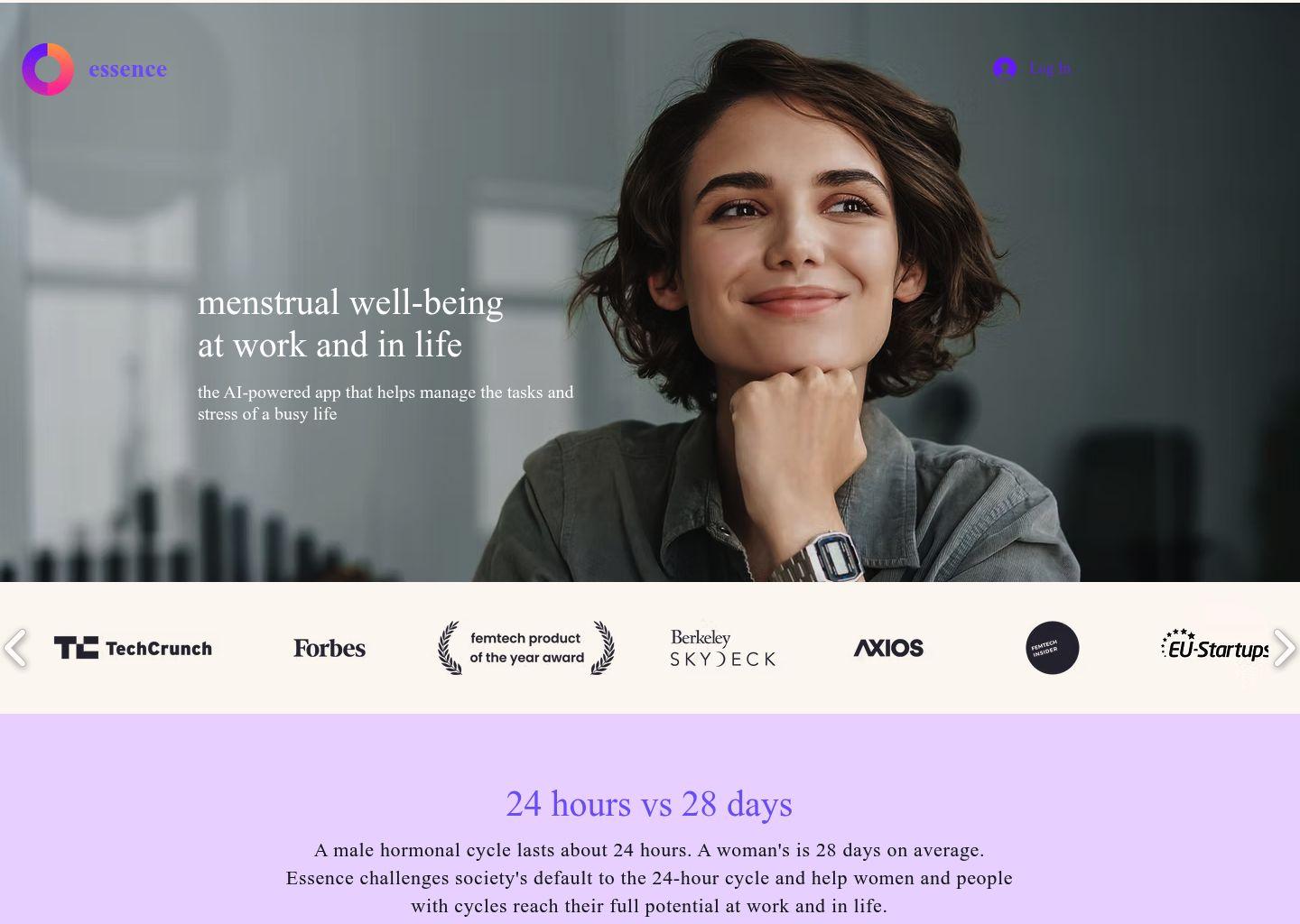Viewport: 1300px width, 924px height.
Task: Select the EU-Startups logo
Action: coord(1215,645)
